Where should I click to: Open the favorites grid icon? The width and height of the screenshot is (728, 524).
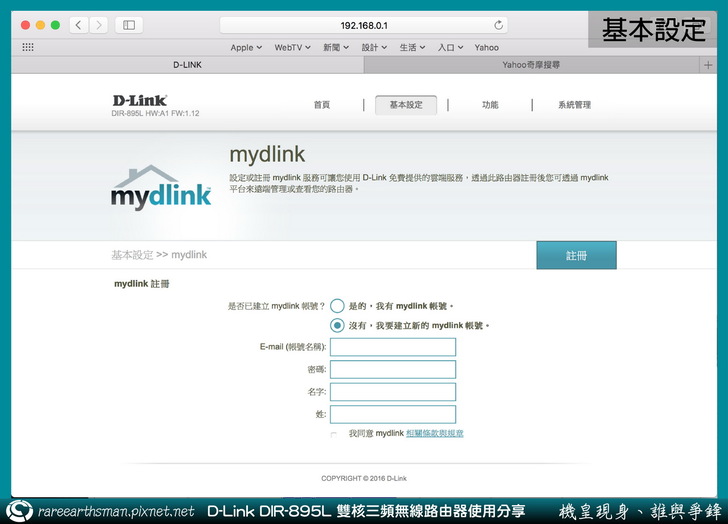[x=28, y=47]
